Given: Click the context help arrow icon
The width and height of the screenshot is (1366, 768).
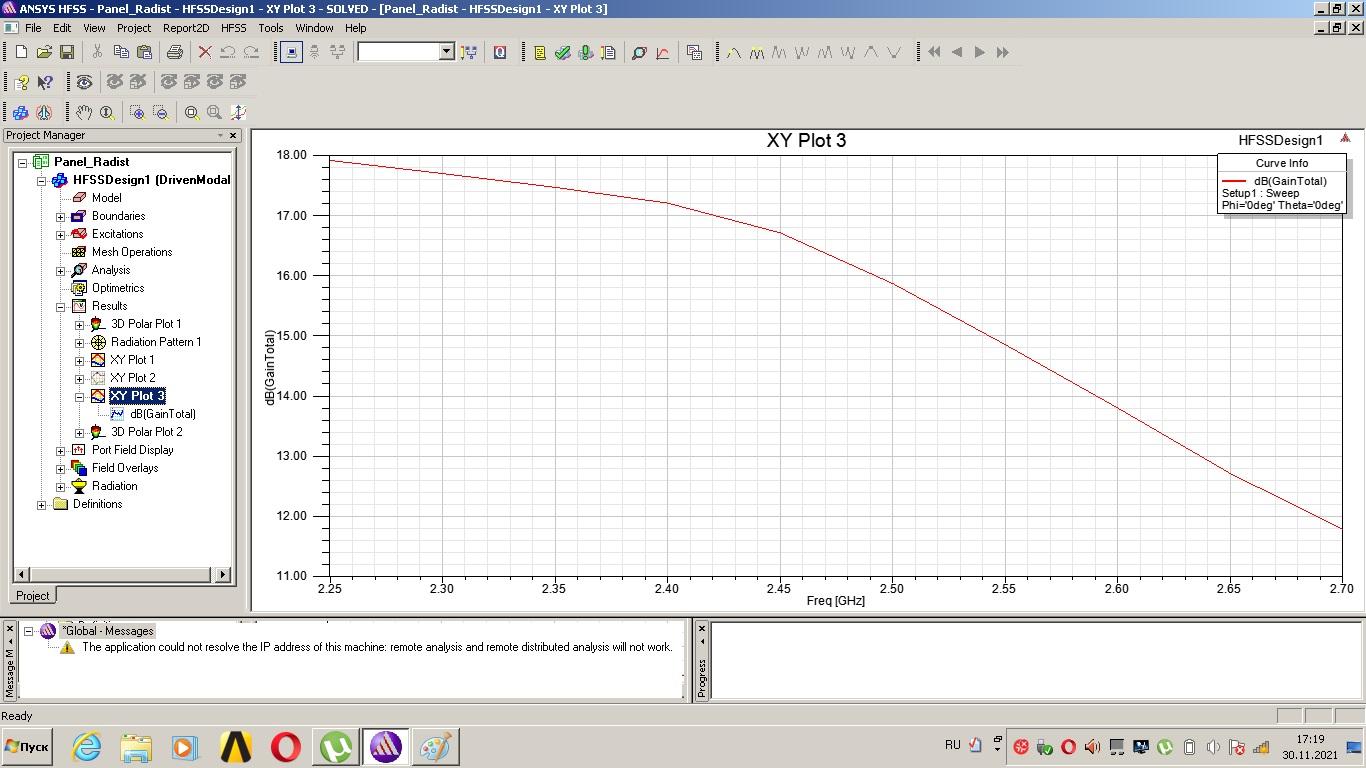Looking at the screenshot, I should coord(45,82).
